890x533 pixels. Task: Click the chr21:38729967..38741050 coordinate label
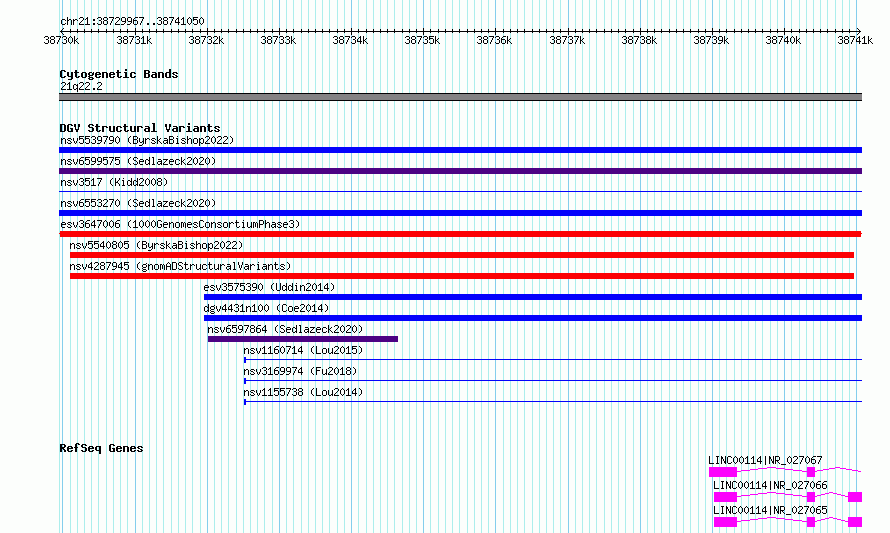(132, 22)
